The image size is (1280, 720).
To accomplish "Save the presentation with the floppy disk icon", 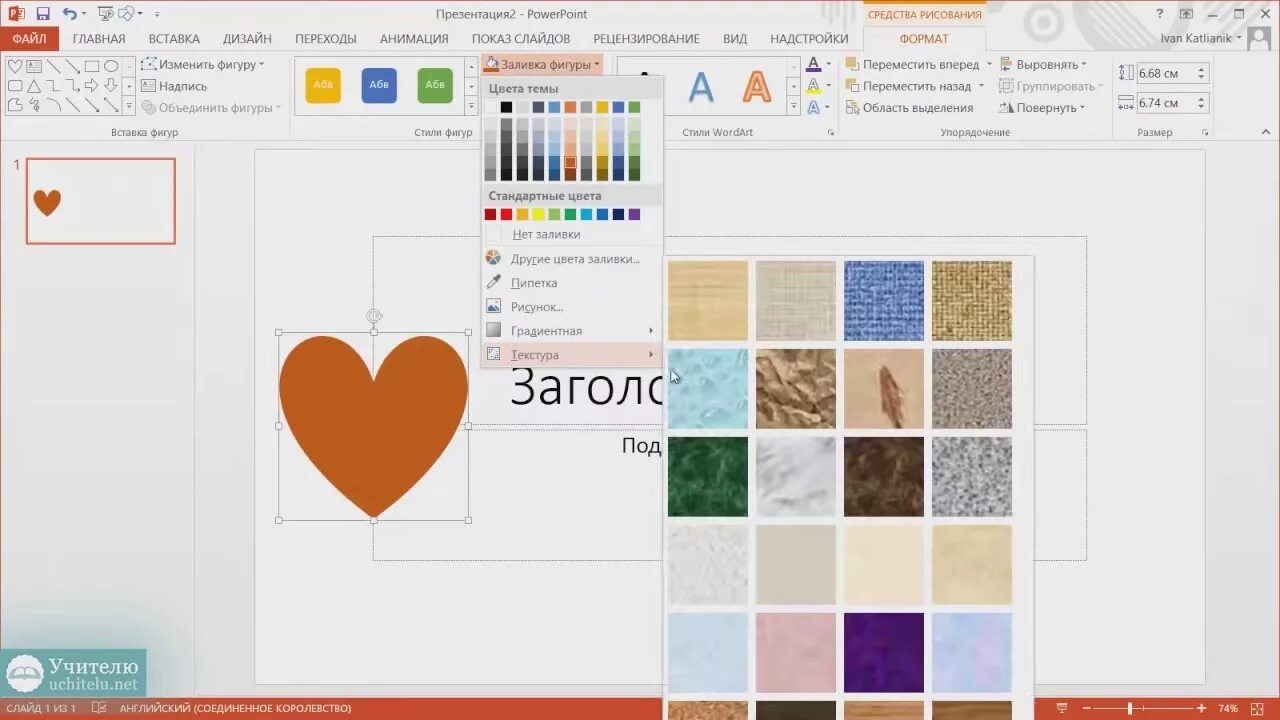I will [42, 14].
